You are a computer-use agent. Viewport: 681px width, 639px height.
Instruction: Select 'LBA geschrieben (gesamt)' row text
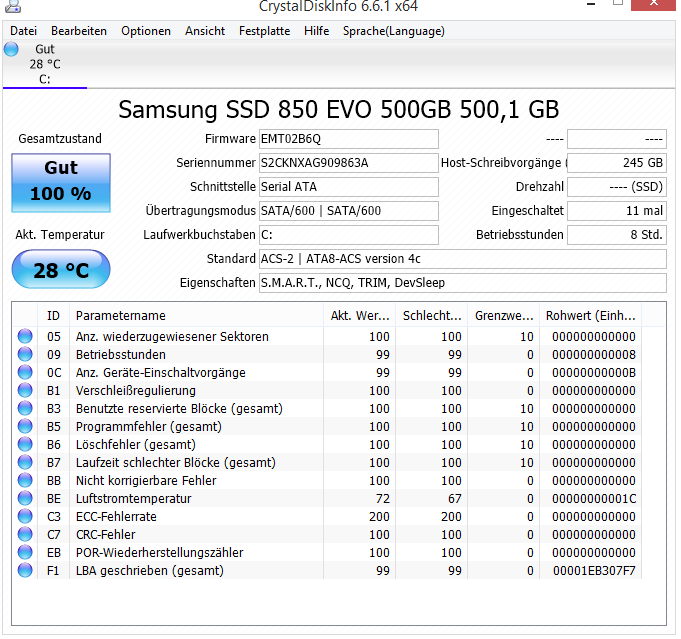click(x=149, y=571)
